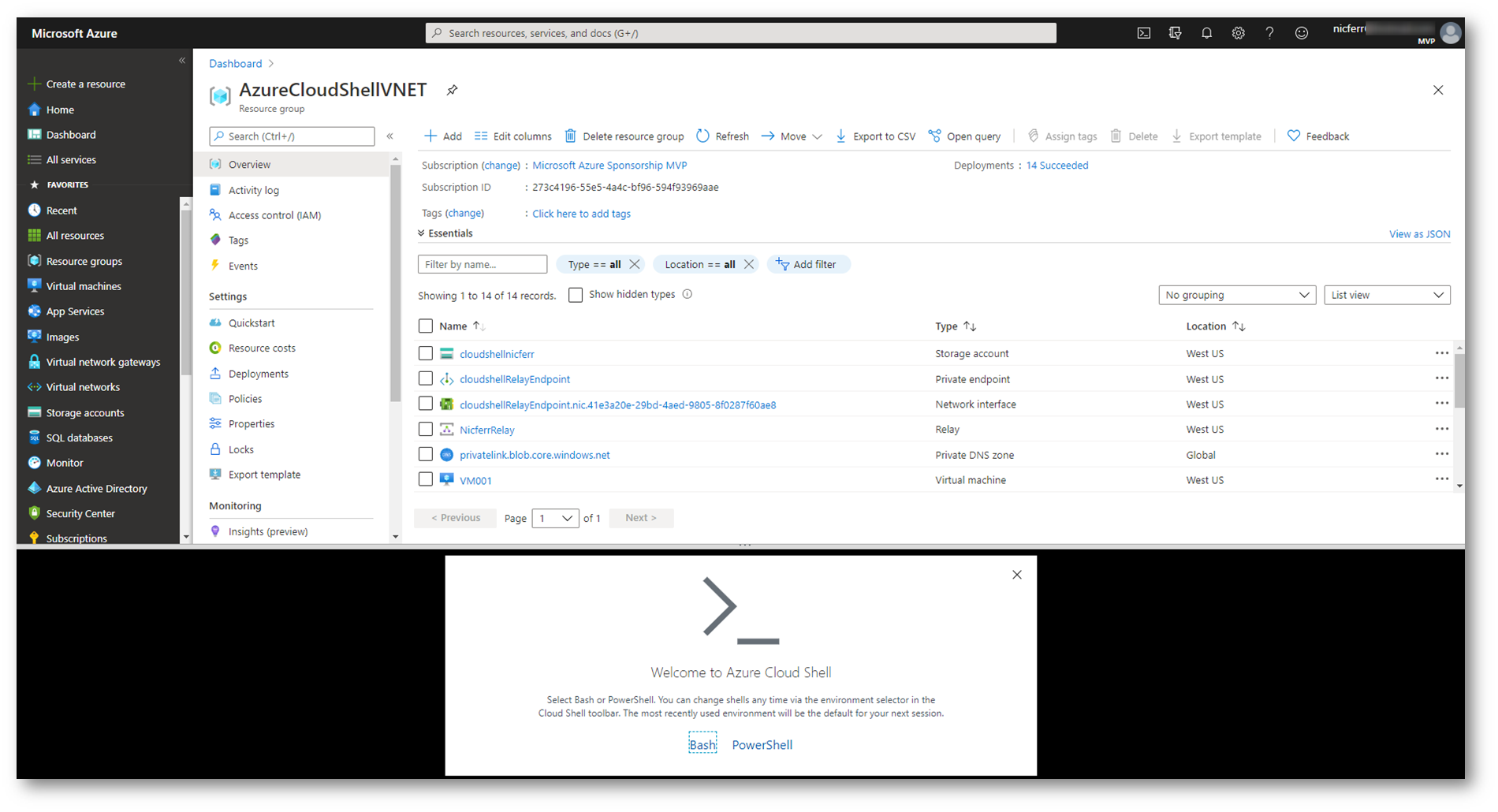The height and width of the screenshot is (812, 1498).
Task: Collapse the left Azure sidebar
Action: [182, 61]
